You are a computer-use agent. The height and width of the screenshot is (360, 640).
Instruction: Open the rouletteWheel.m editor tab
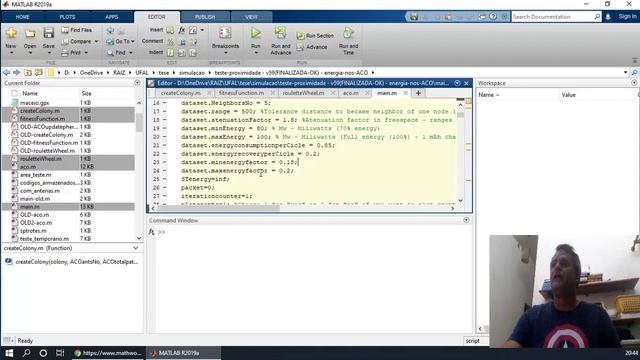[303, 93]
